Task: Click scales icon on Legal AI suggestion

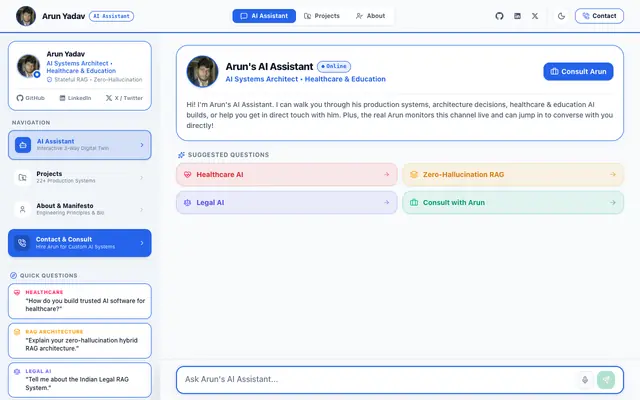Action: (187, 202)
